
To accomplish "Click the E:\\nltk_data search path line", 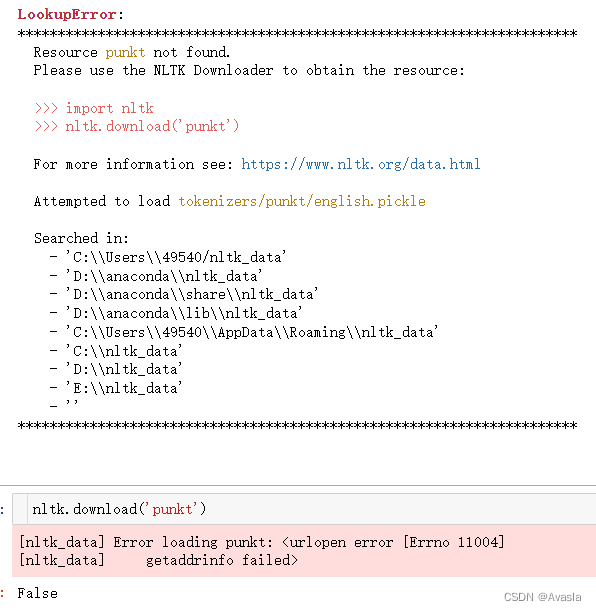I will 123,388.
